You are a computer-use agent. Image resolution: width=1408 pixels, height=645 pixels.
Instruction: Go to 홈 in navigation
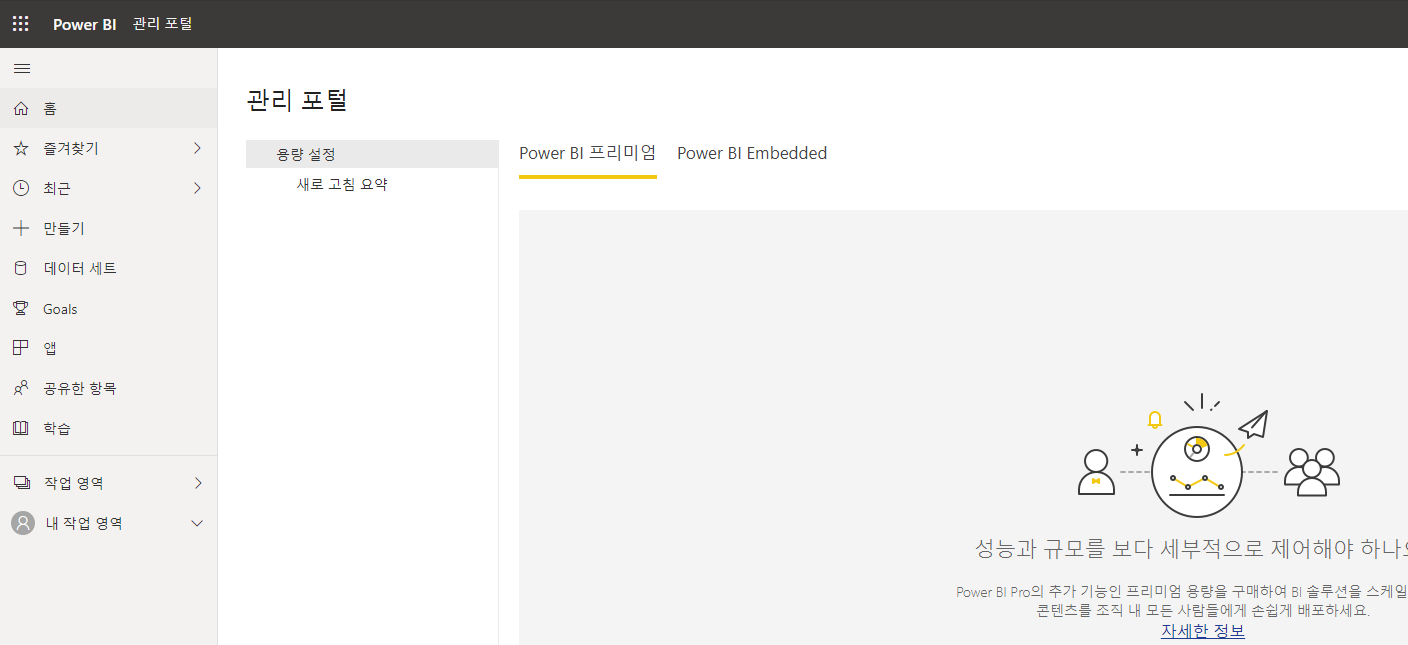click(x=108, y=108)
